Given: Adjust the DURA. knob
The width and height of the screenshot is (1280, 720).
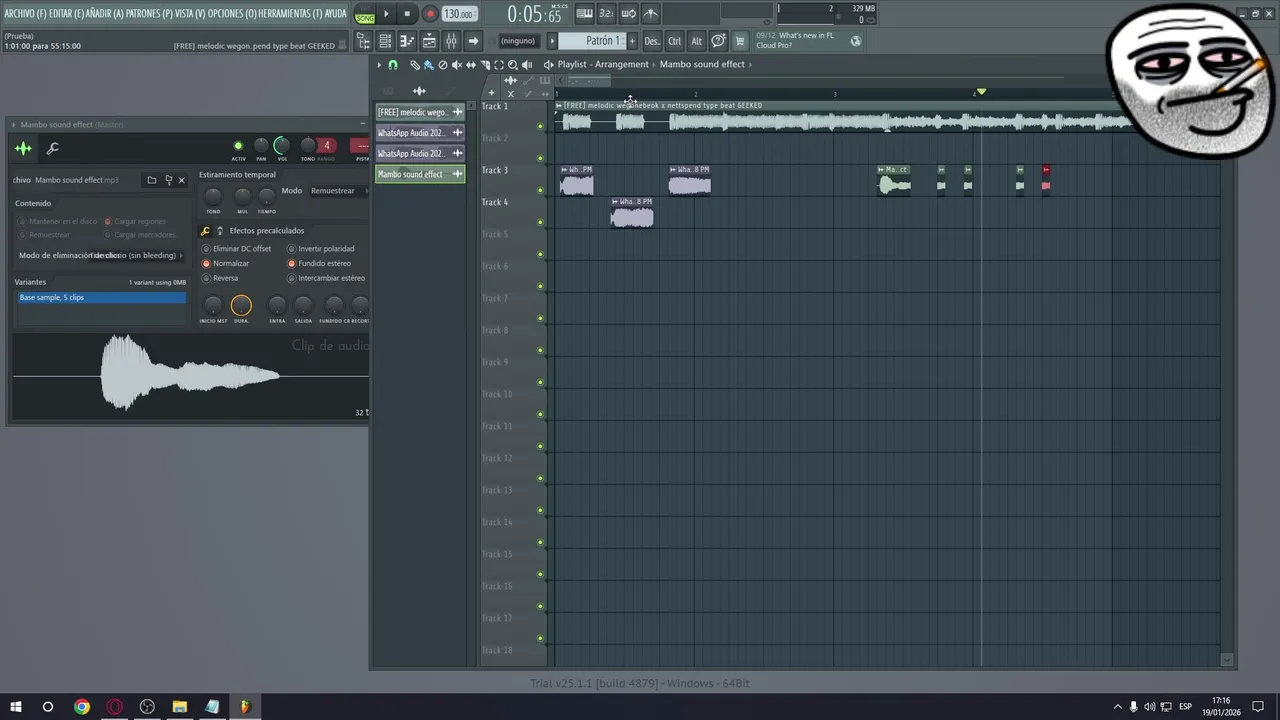Looking at the screenshot, I should 241,306.
